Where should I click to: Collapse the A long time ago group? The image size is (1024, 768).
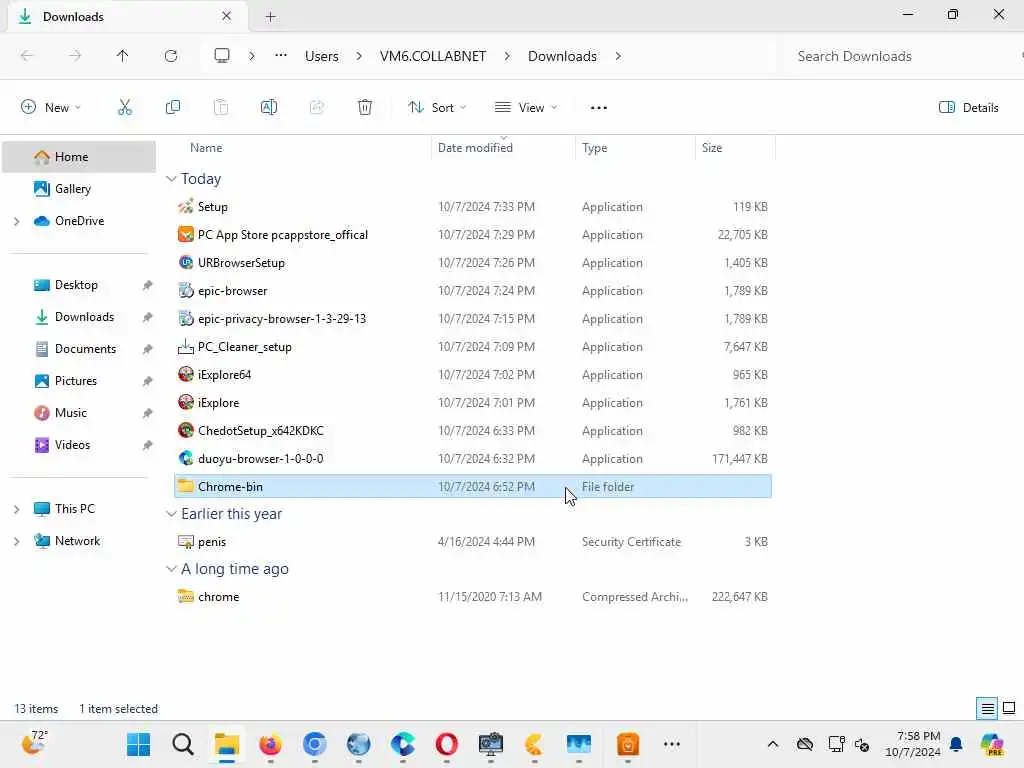click(x=171, y=569)
